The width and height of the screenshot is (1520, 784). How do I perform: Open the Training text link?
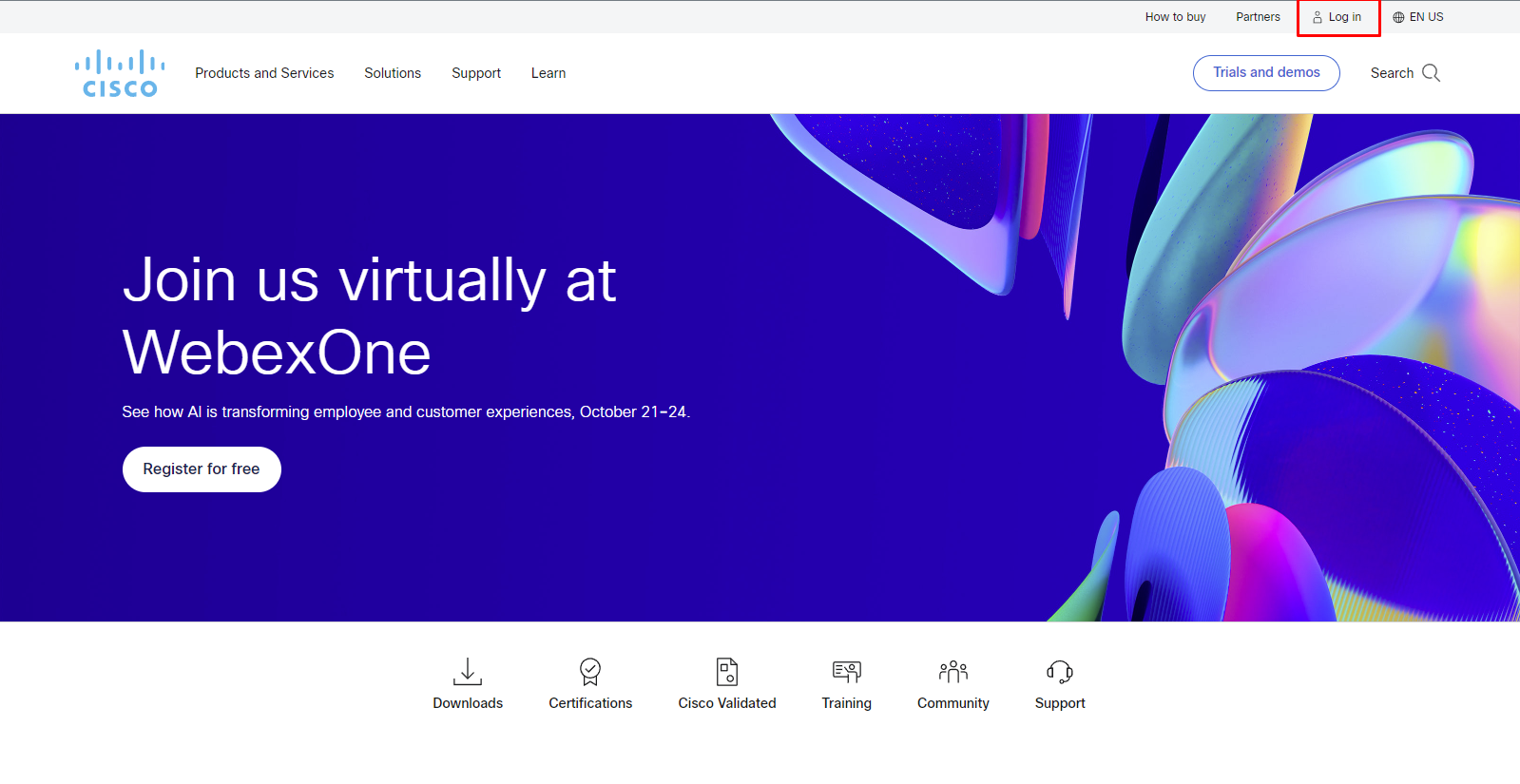[x=847, y=703]
